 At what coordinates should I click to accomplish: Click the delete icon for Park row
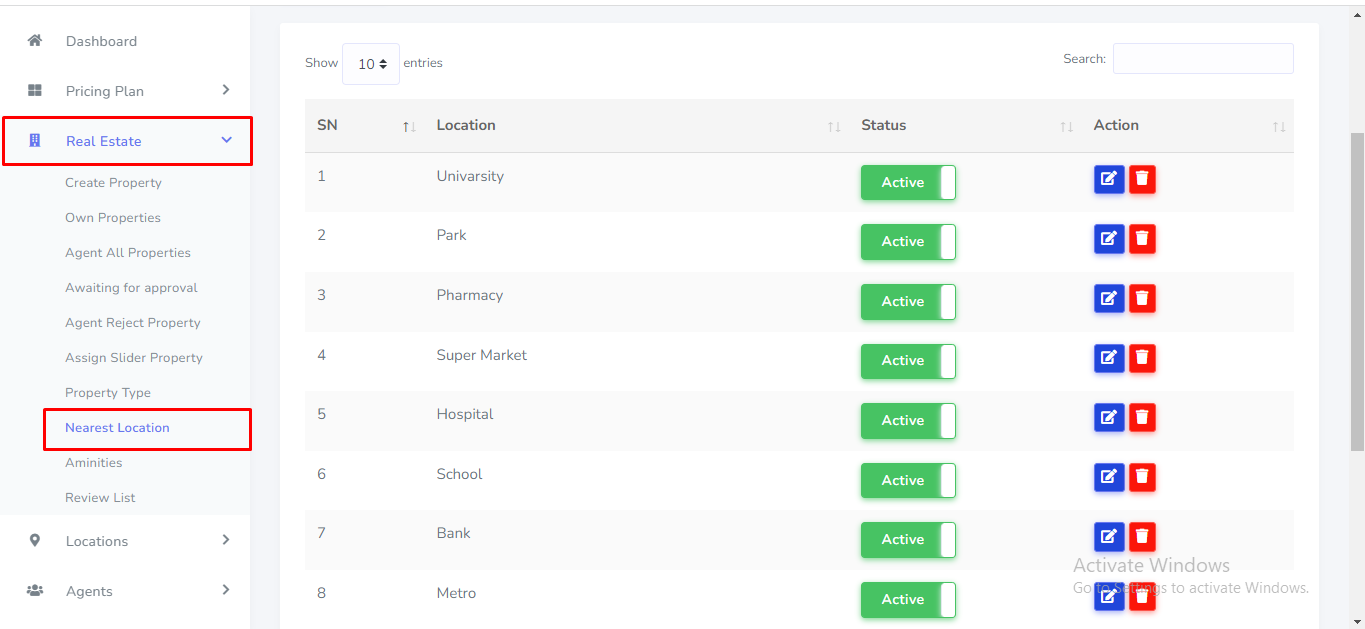pyautogui.click(x=1142, y=239)
